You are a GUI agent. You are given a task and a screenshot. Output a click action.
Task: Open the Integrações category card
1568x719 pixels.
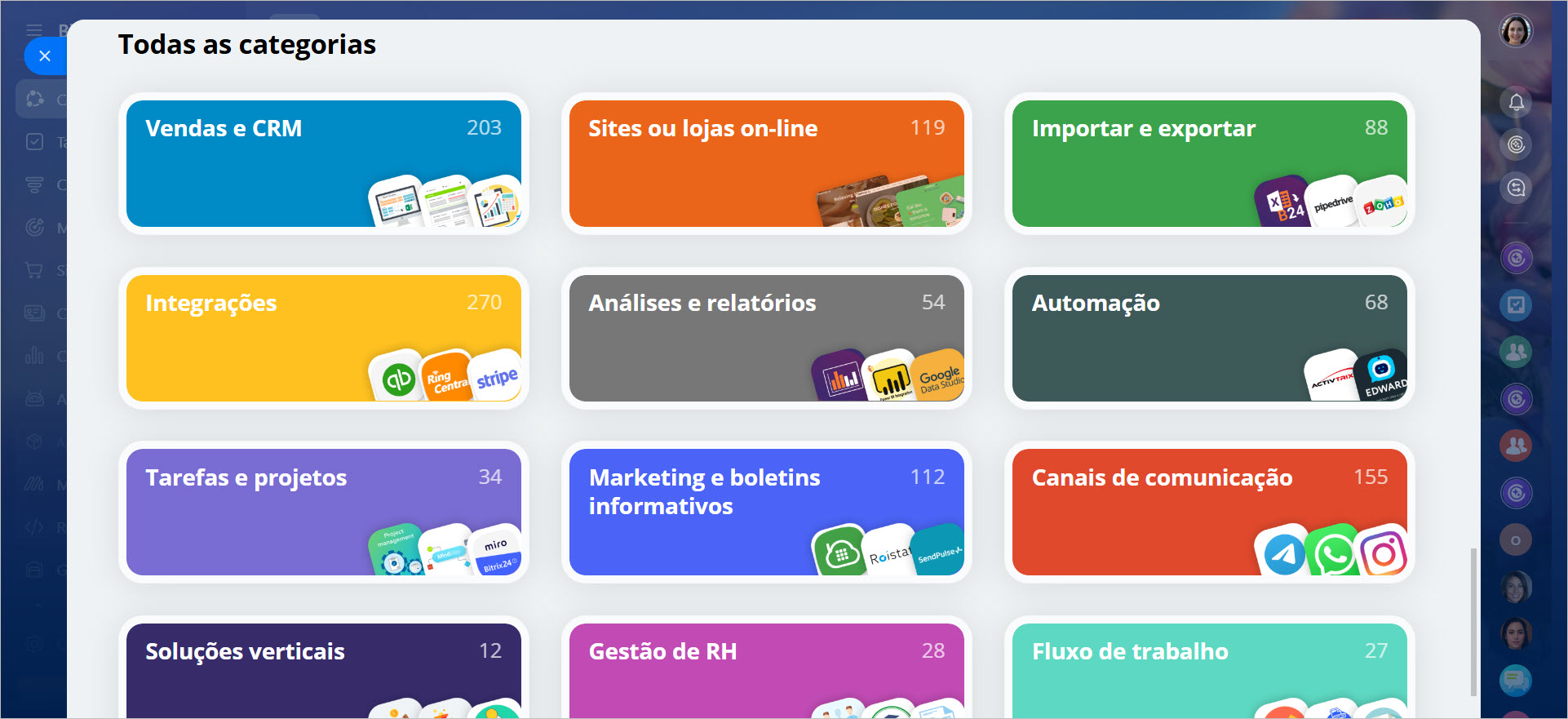324,338
